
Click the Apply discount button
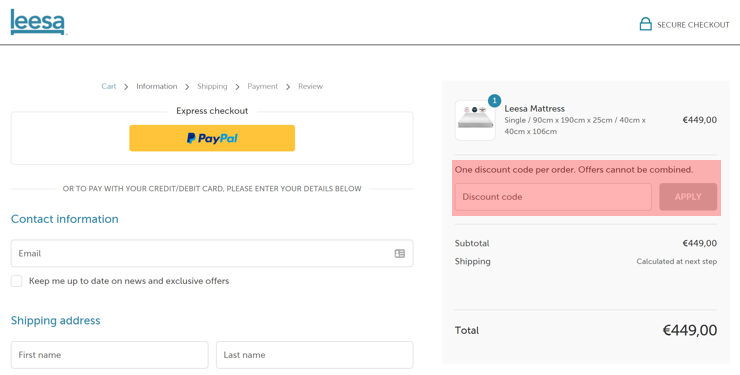(688, 197)
